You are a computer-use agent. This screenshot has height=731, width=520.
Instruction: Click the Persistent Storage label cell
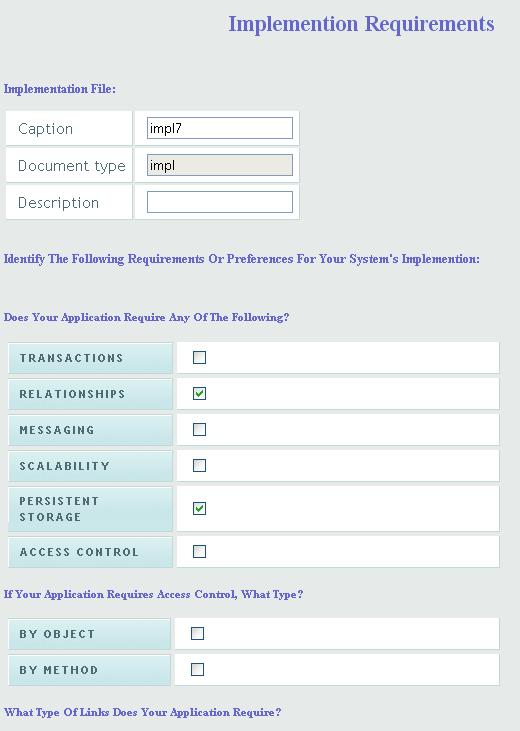click(90, 509)
